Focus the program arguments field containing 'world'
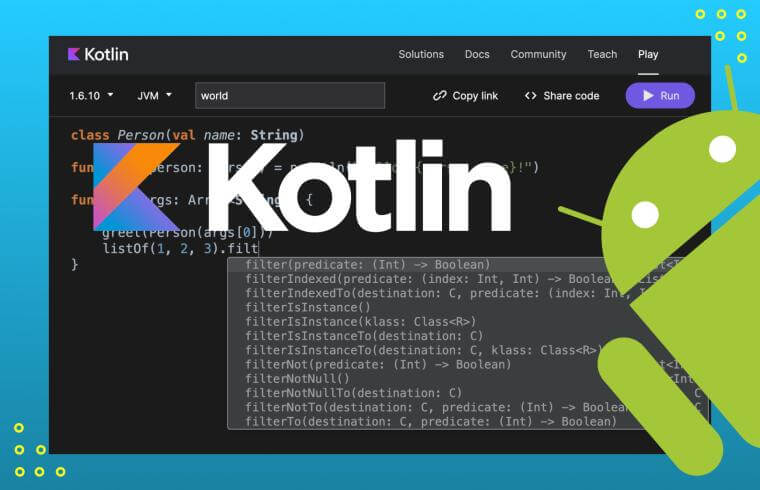This screenshot has width=760, height=490. tap(289, 96)
